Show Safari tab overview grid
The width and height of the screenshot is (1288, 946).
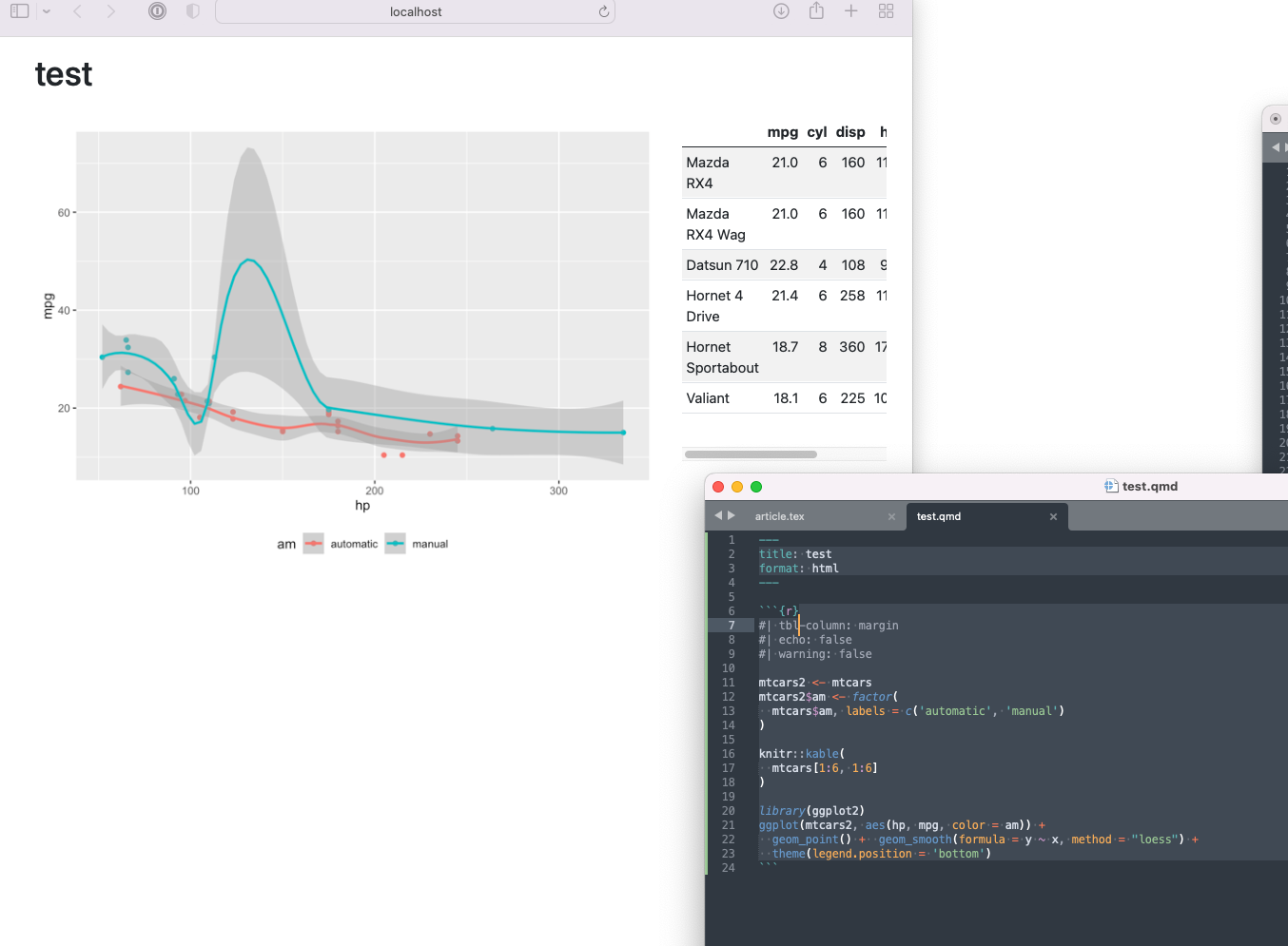[887, 11]
